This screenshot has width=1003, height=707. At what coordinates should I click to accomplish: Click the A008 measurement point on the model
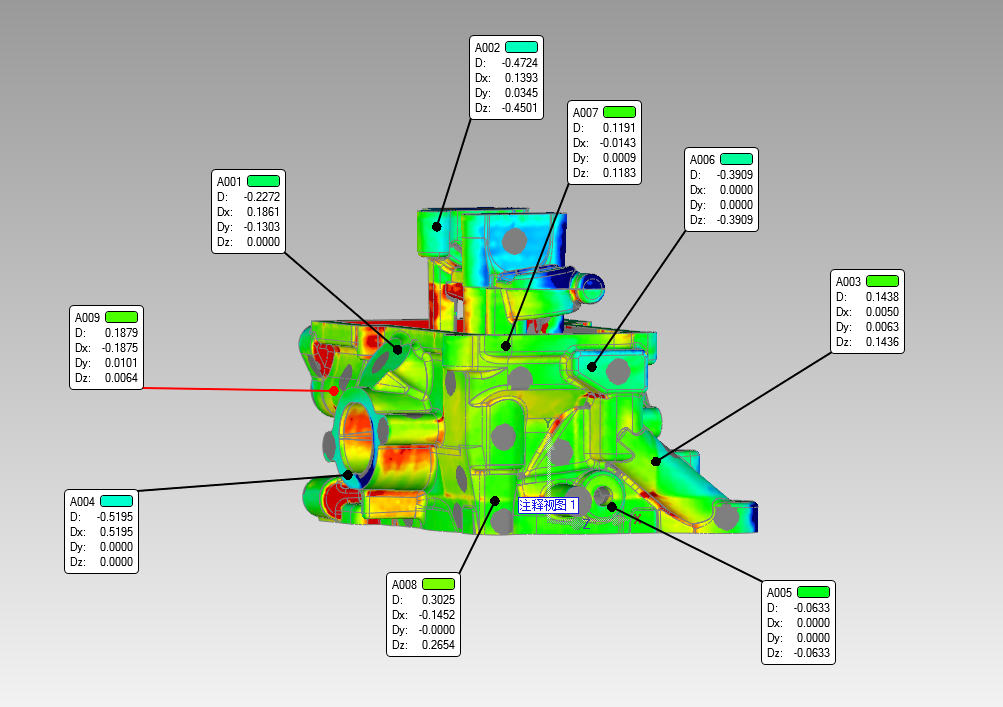[494, 500]
